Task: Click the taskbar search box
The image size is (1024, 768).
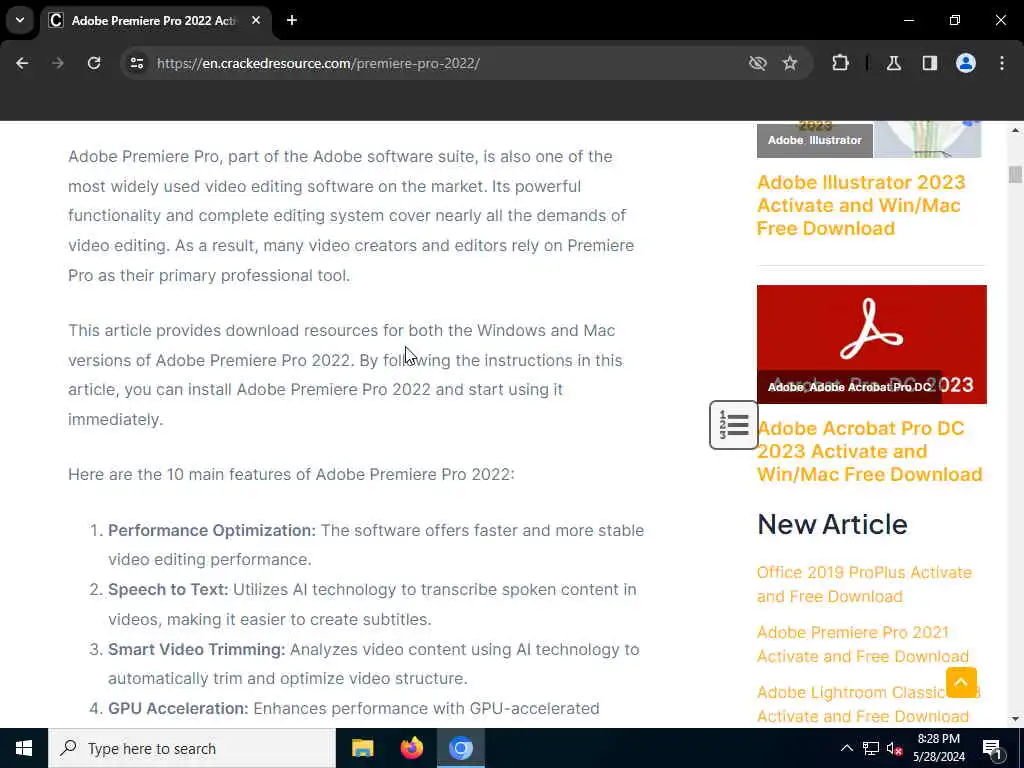Action: [x=191, y=748]
